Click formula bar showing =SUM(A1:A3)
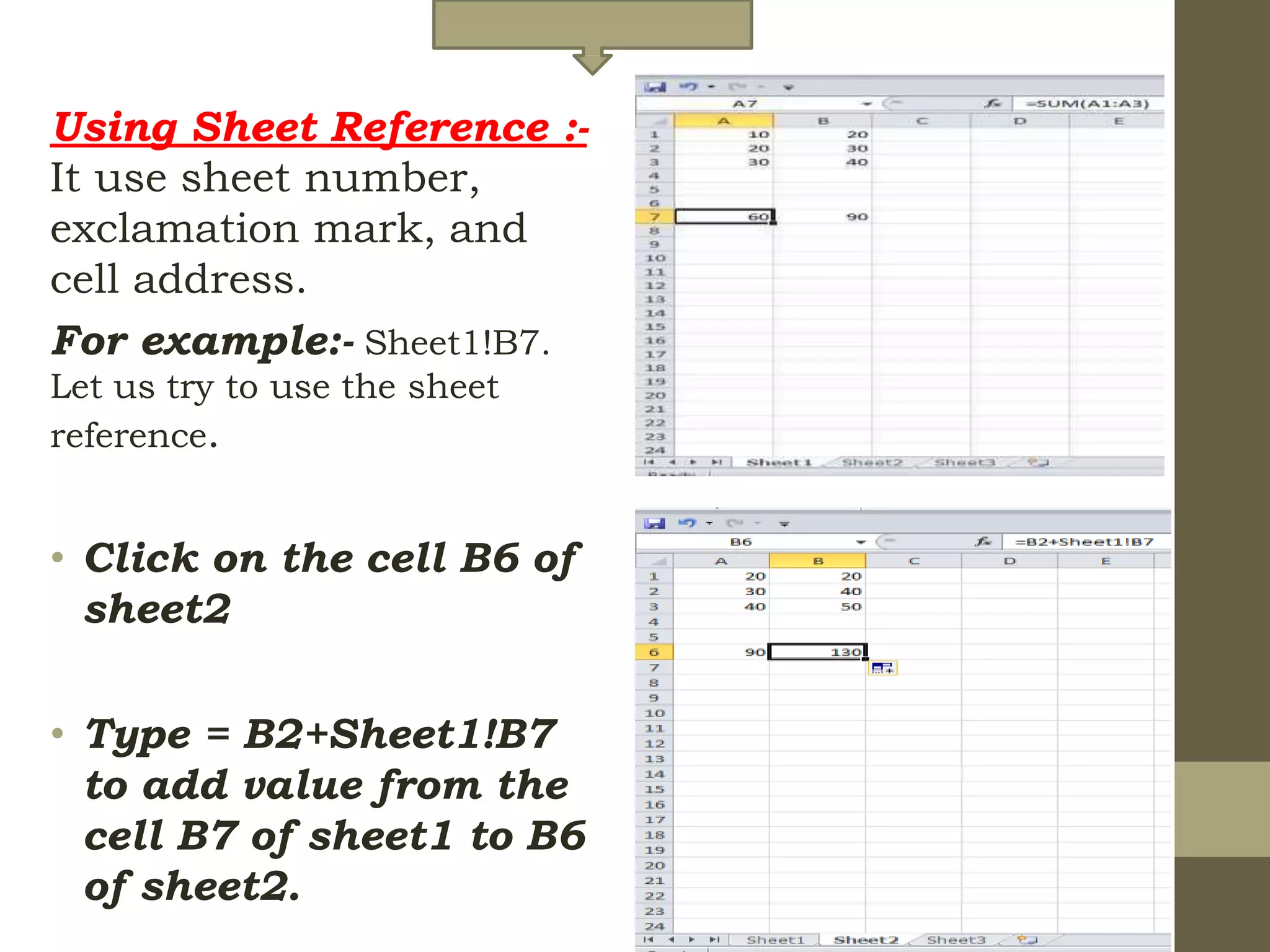 click(x=1087, y=104)
